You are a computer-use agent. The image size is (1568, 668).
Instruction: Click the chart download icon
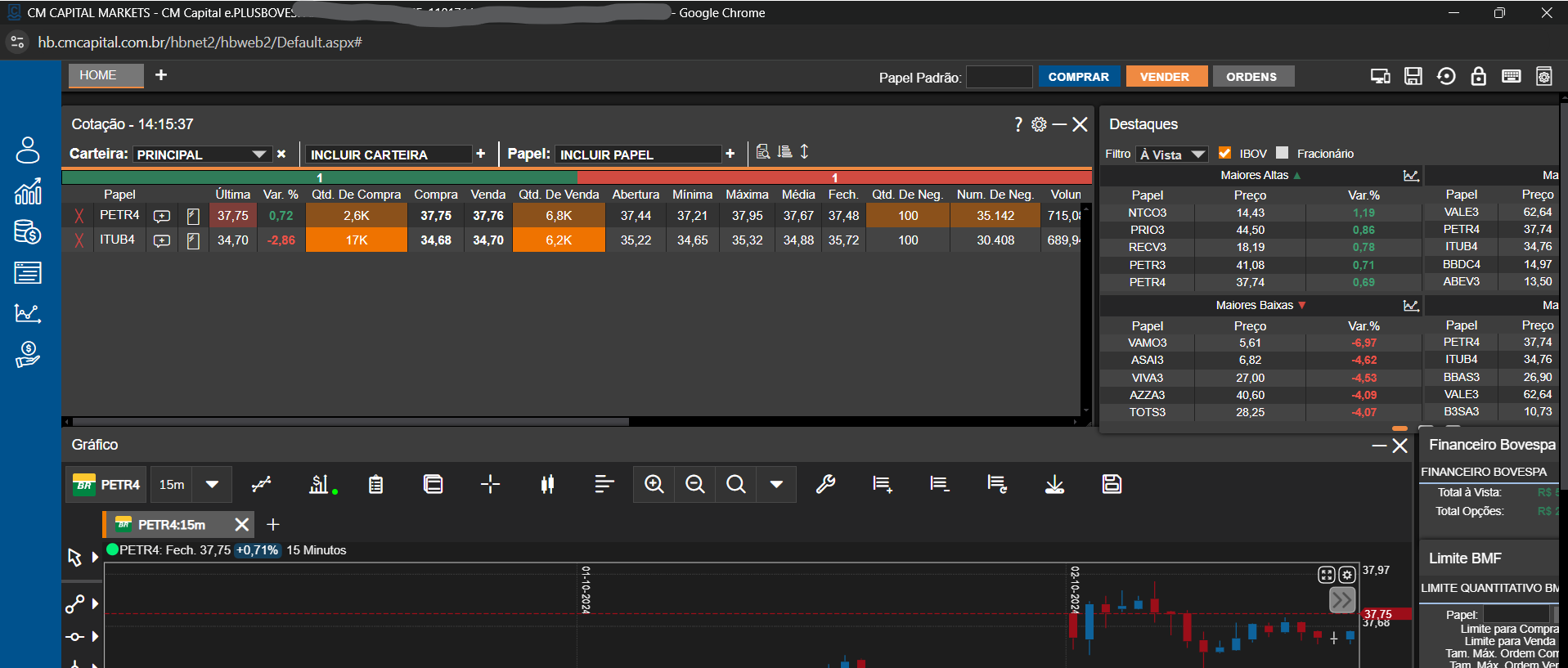pos(1054,484)
